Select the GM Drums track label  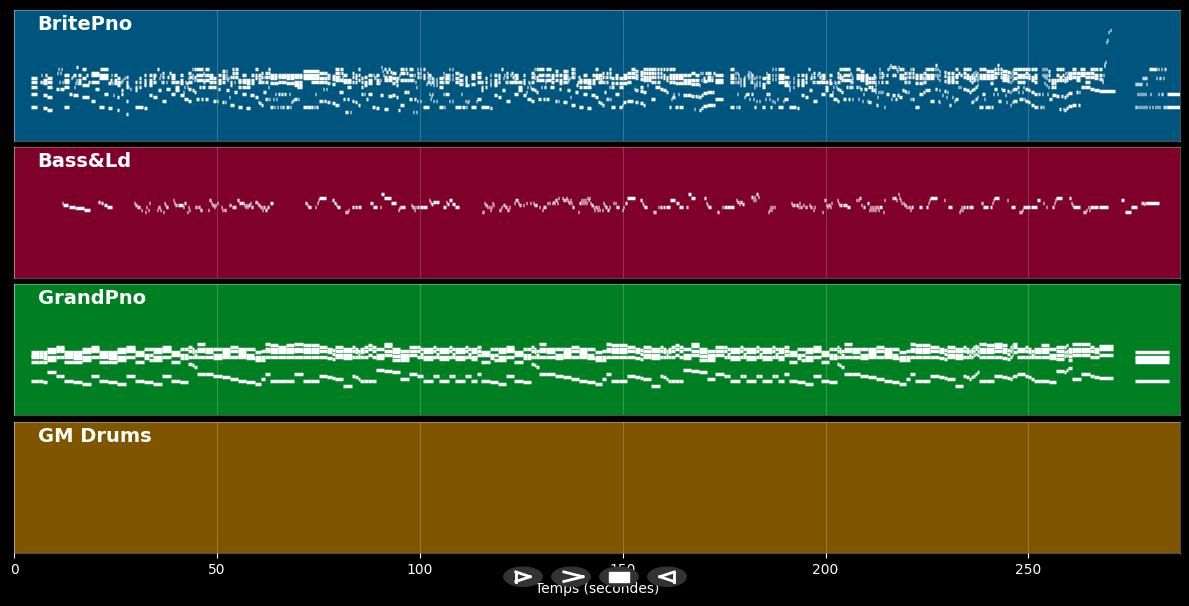95,436
